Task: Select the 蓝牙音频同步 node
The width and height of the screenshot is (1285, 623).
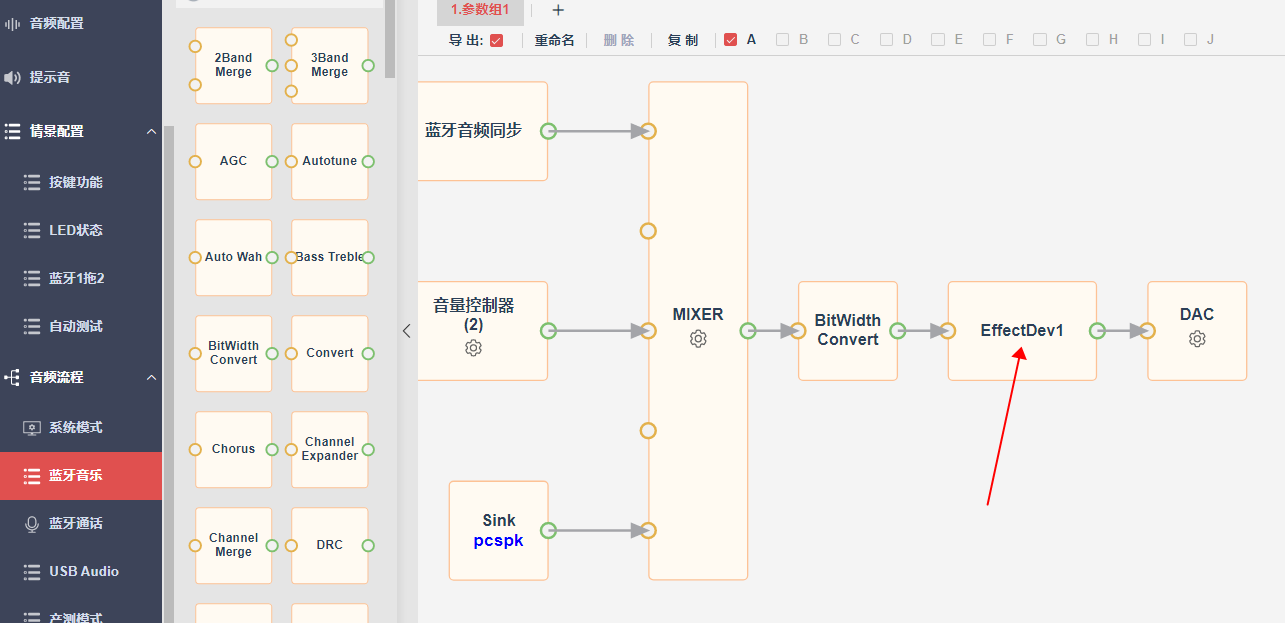Action: (482, 131)
